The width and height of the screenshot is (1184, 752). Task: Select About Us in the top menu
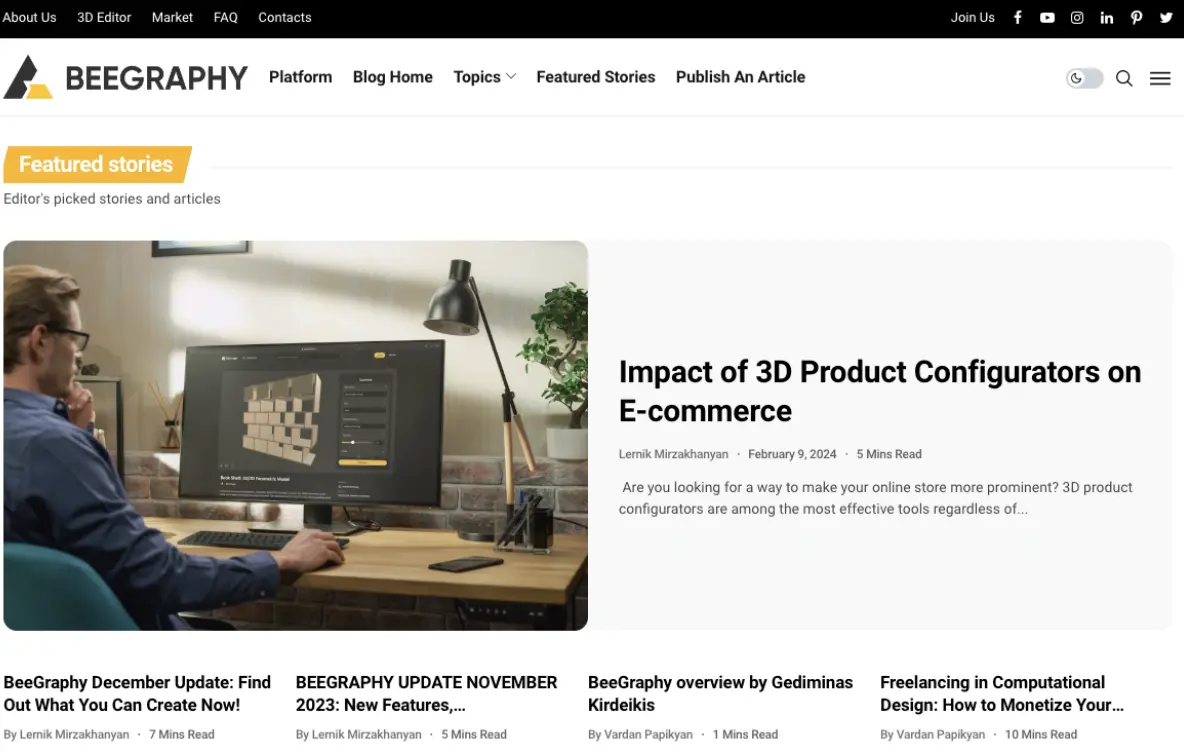coord(29,17)
